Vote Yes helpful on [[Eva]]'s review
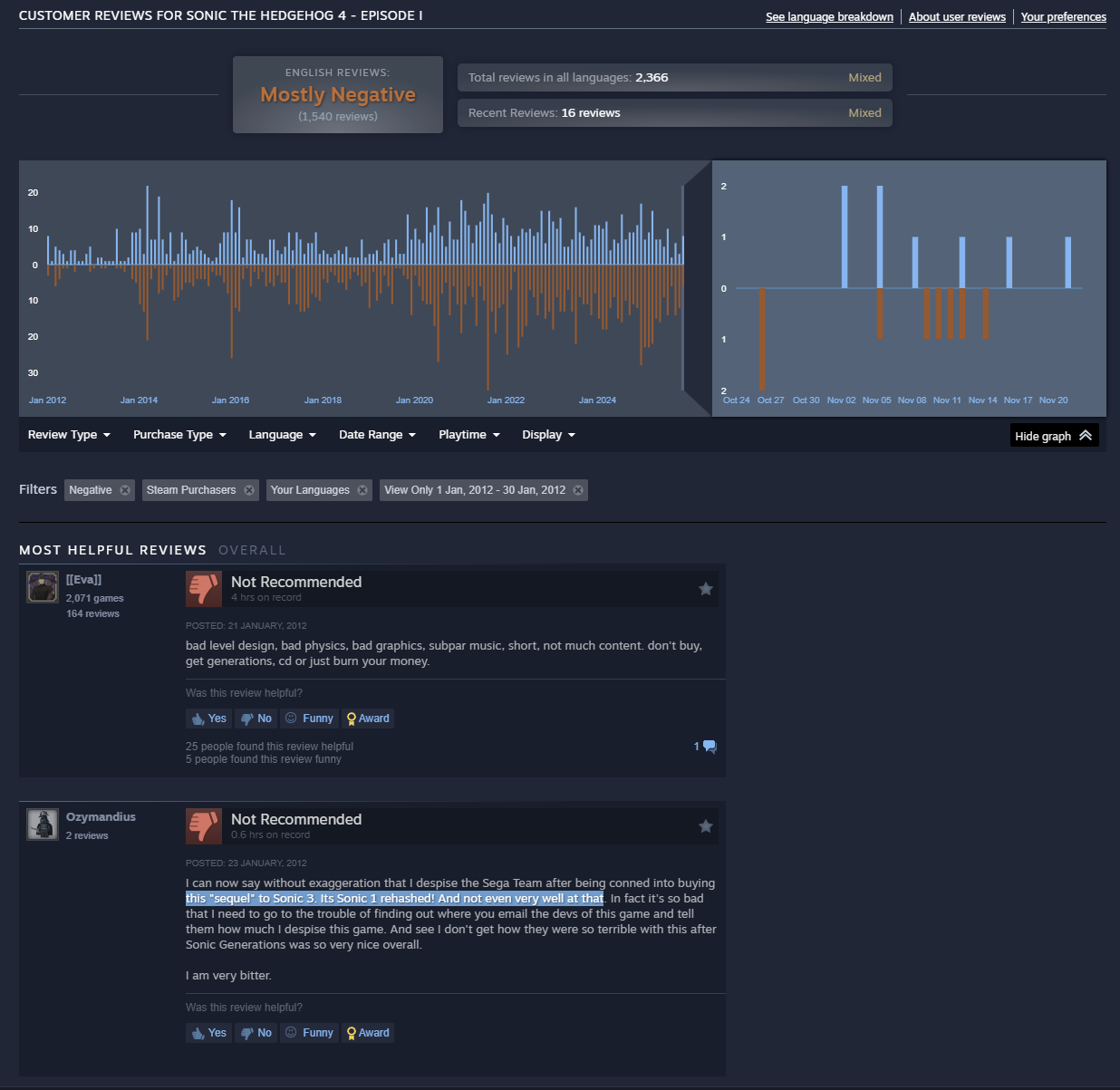This screenshot has width=1120, height=1090. [x=209, y=719]
